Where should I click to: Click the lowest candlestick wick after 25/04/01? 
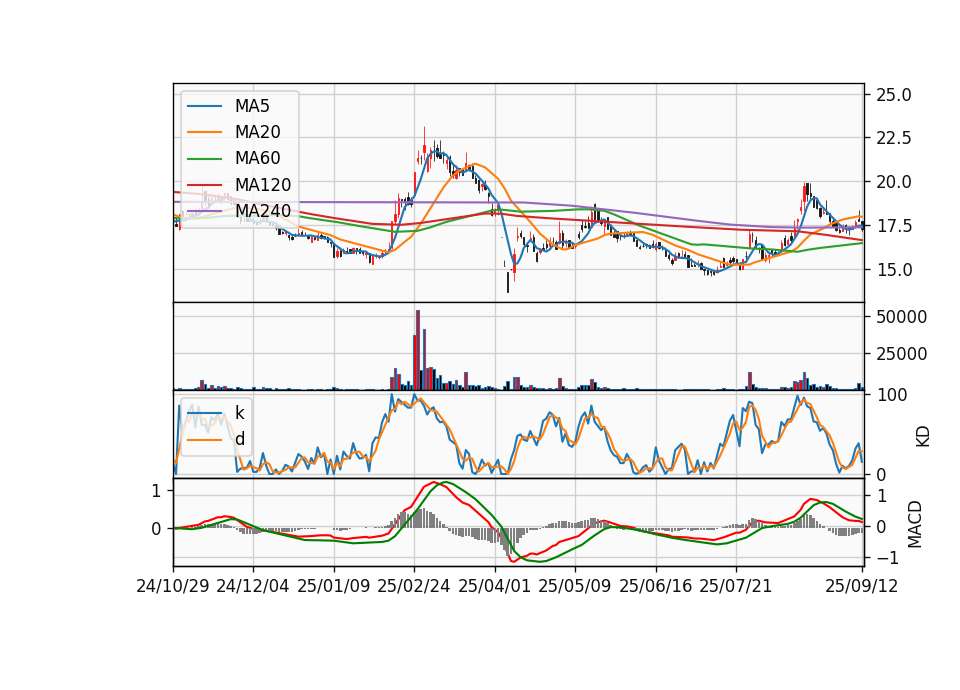coord(508,283)
